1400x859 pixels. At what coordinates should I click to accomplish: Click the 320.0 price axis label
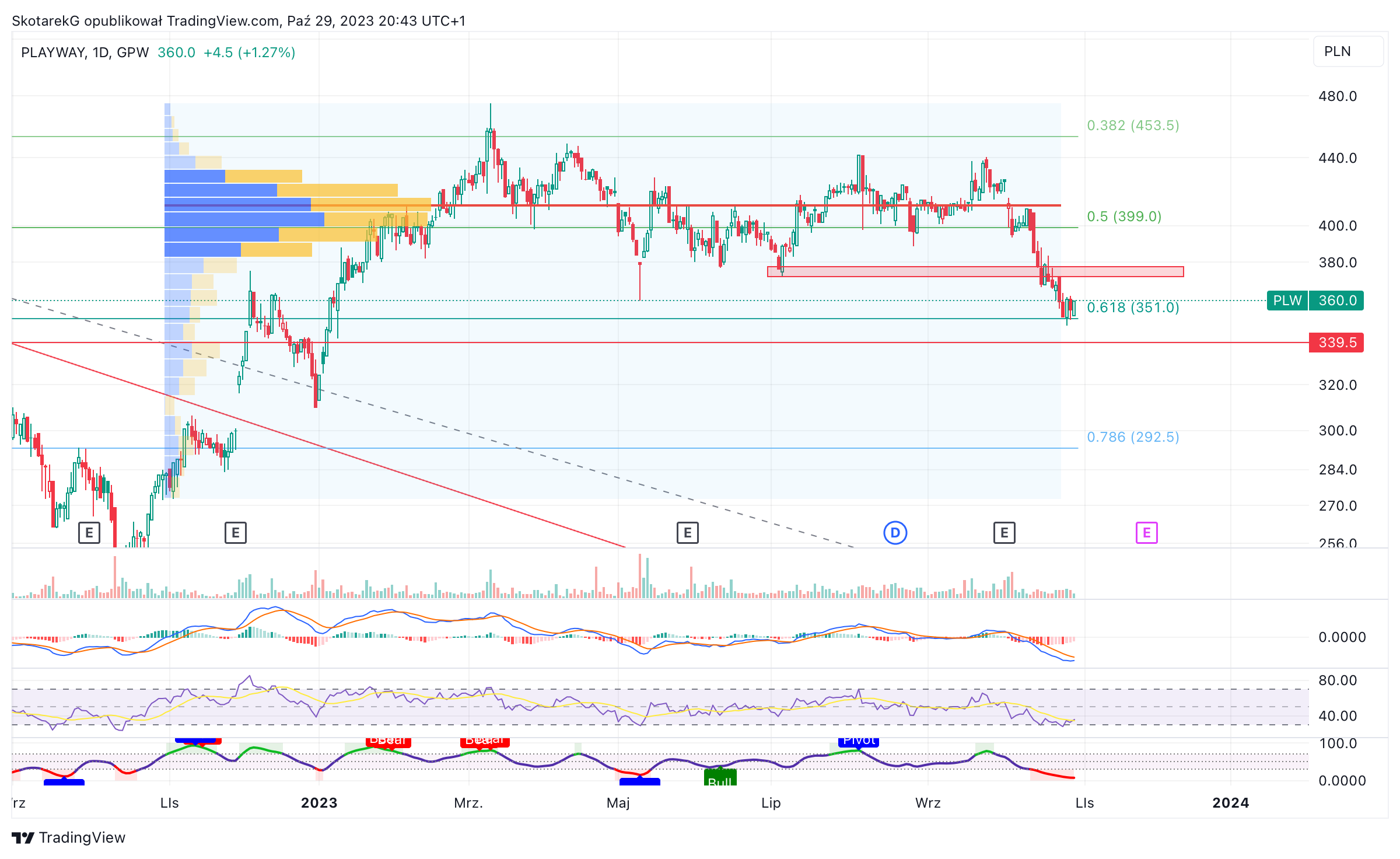point(1338,385)
